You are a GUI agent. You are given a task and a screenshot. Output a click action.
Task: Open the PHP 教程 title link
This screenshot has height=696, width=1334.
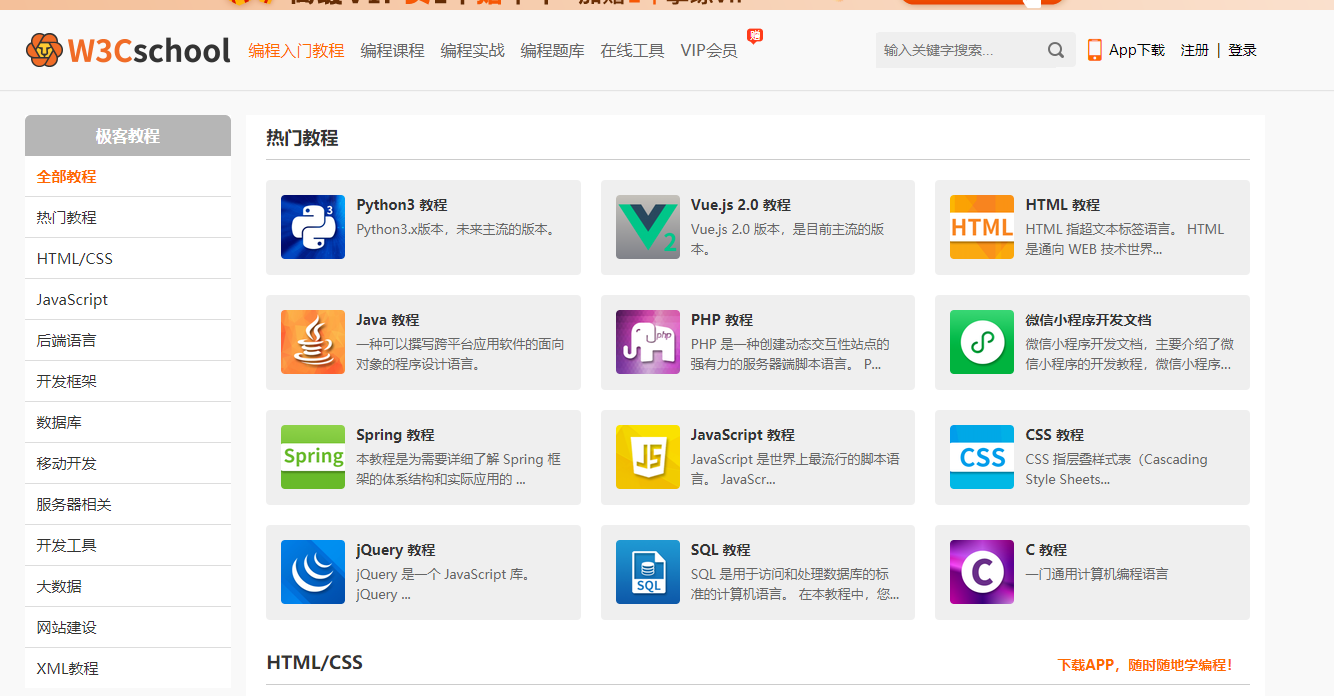pos(722,320)
